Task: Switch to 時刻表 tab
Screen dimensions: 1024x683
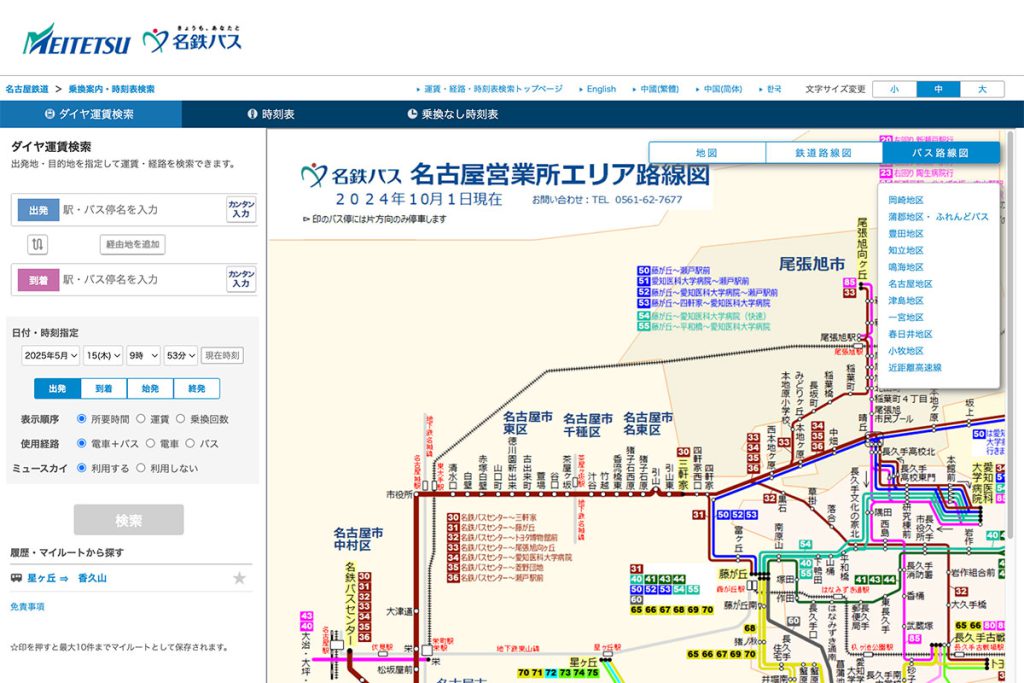Action: (271, 114)
